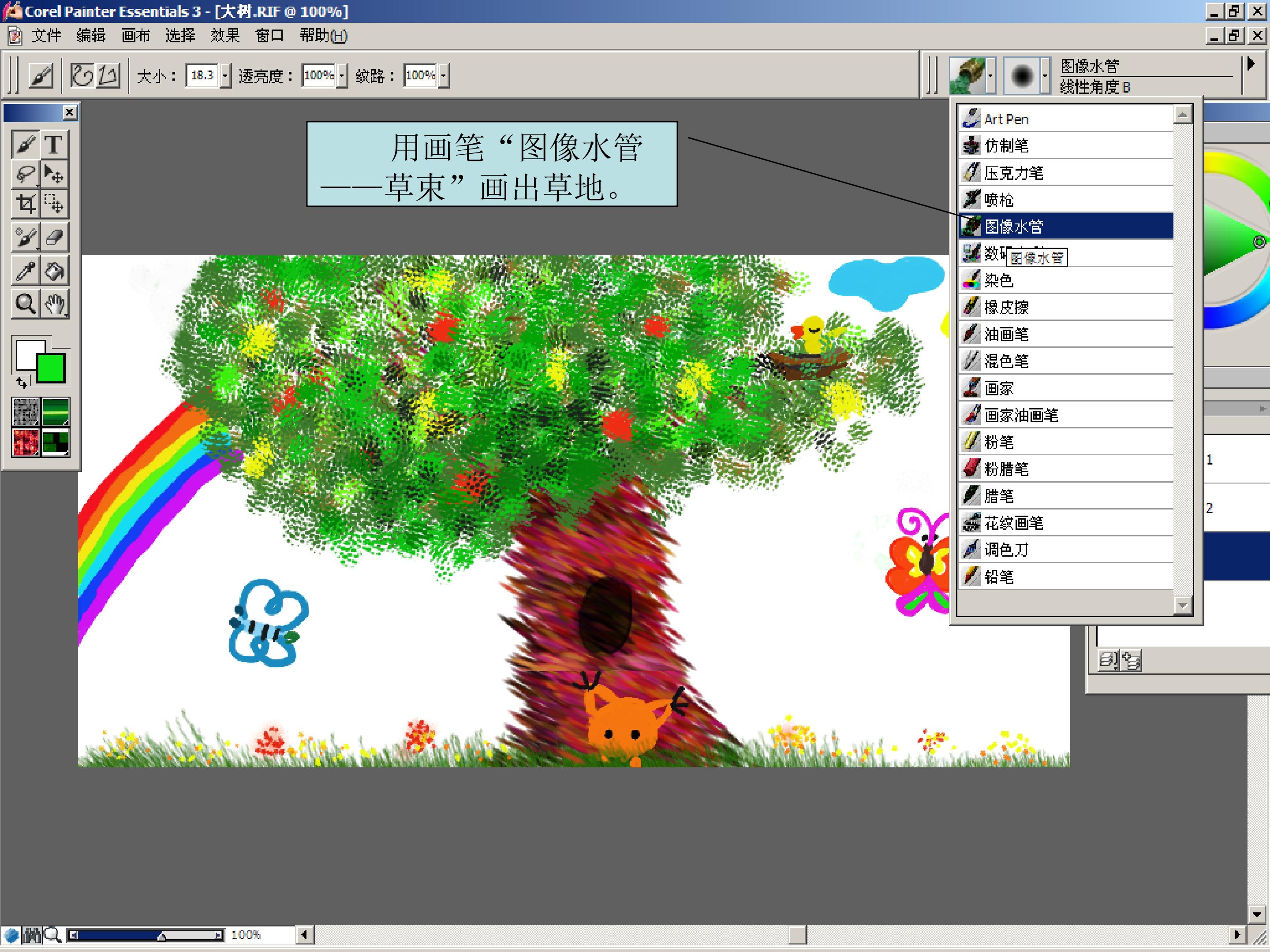This screenshot has width=1270, height=952.
Task: Open the brush size dropdown arrow
Action: (x=225, y=76)
